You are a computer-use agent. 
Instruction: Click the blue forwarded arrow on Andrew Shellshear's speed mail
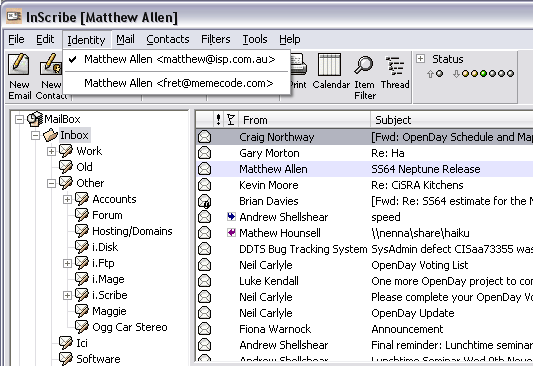(x=231, y=216)
